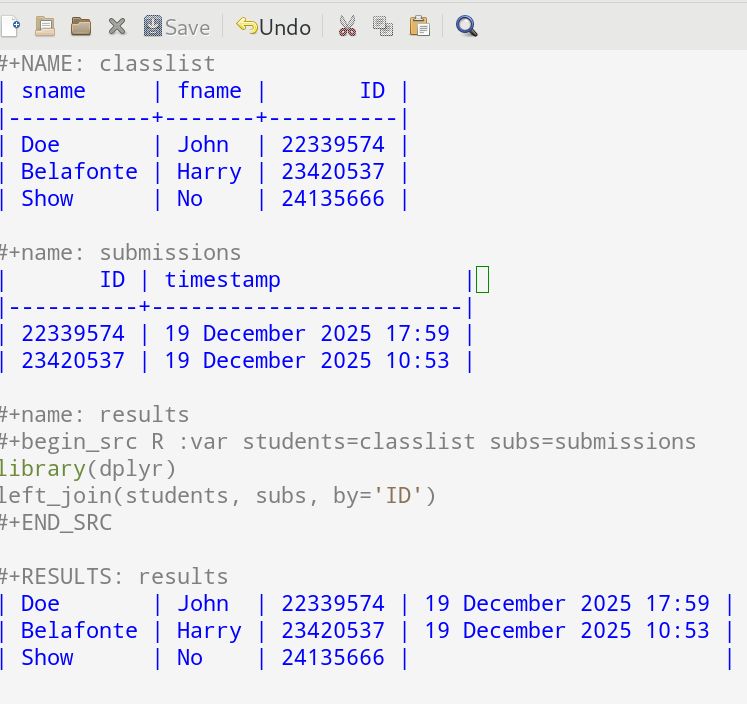Click the Open file icon
This screenshot has height=704, width=747.
(45, 26)
